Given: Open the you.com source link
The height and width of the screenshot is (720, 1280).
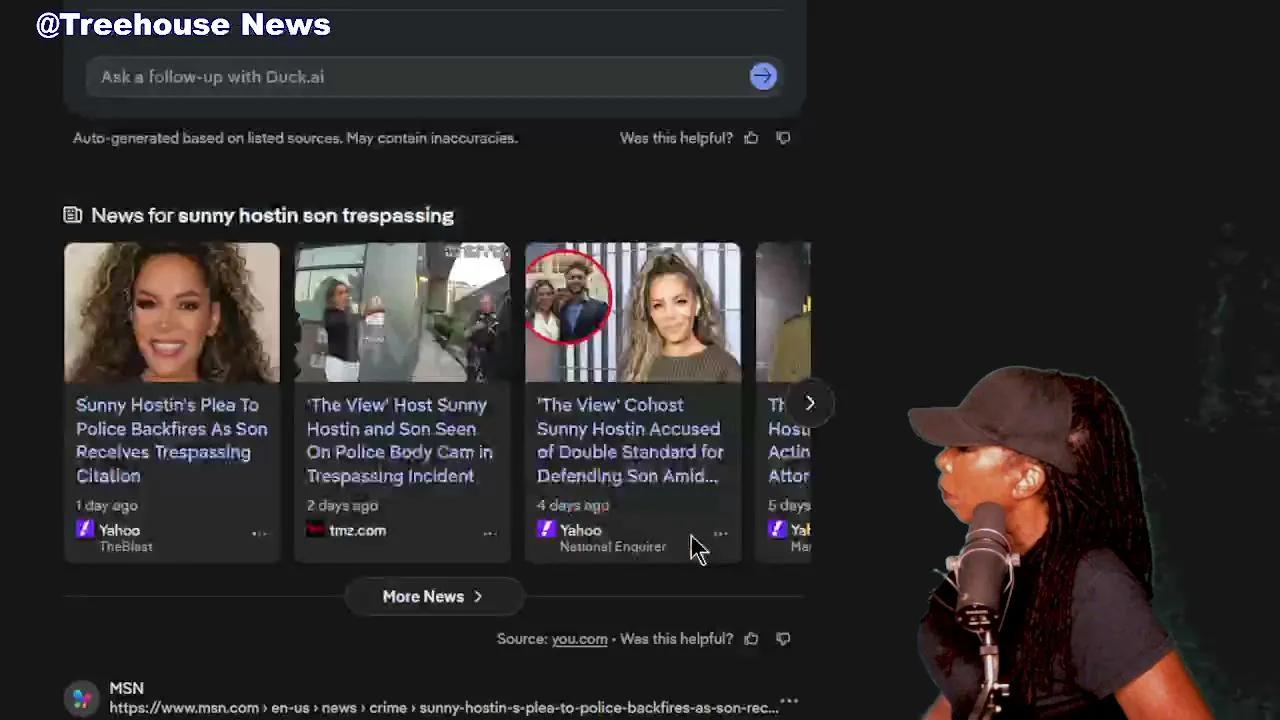Looking at the screenshot, I should point(579,639).
